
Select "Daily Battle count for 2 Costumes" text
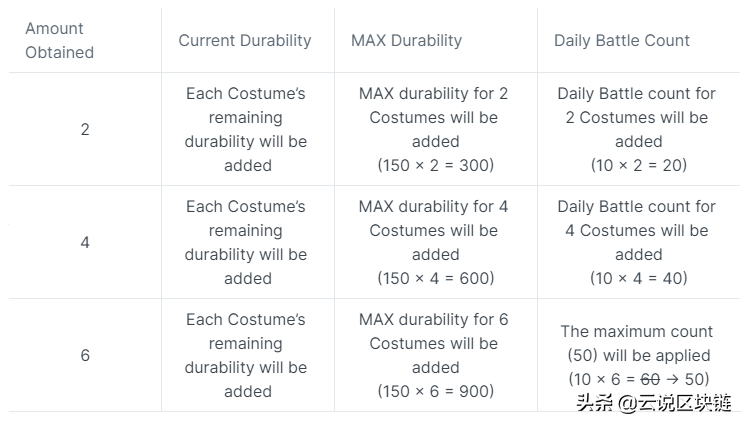tap(637, 105)
